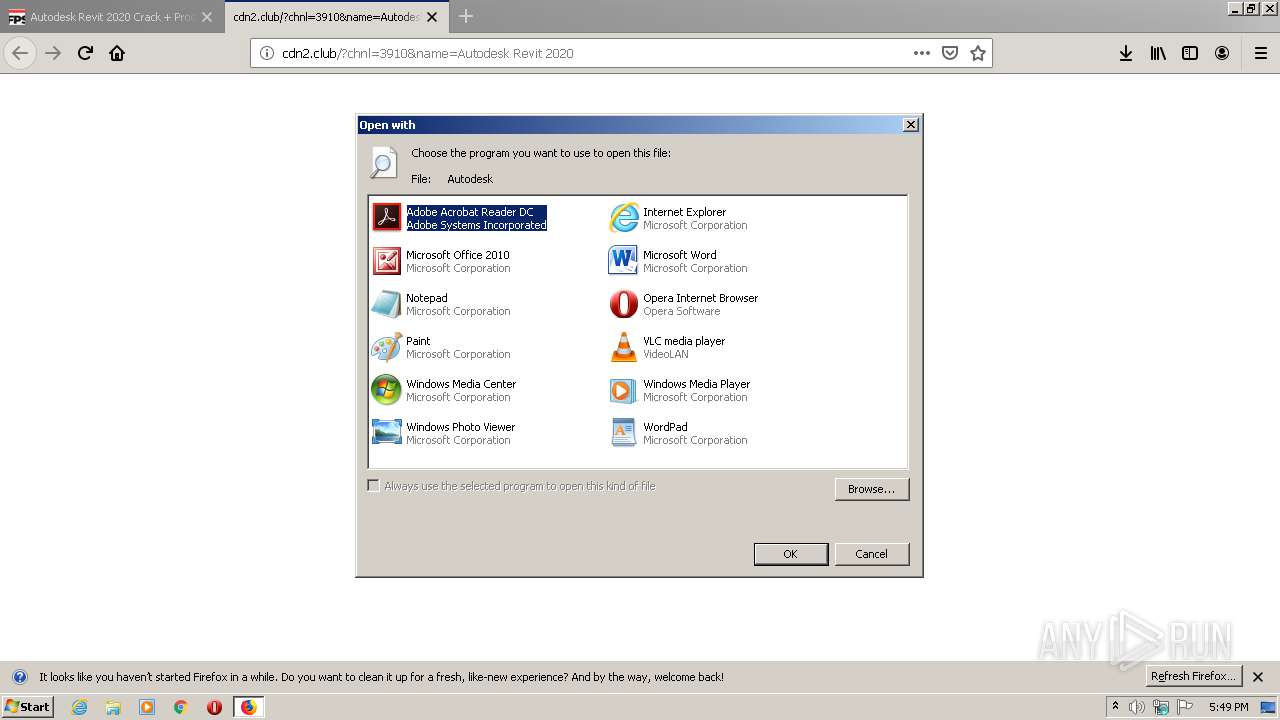Close the Open with dialog
This screenshot has width=1280, height=720.
point(910,125)
